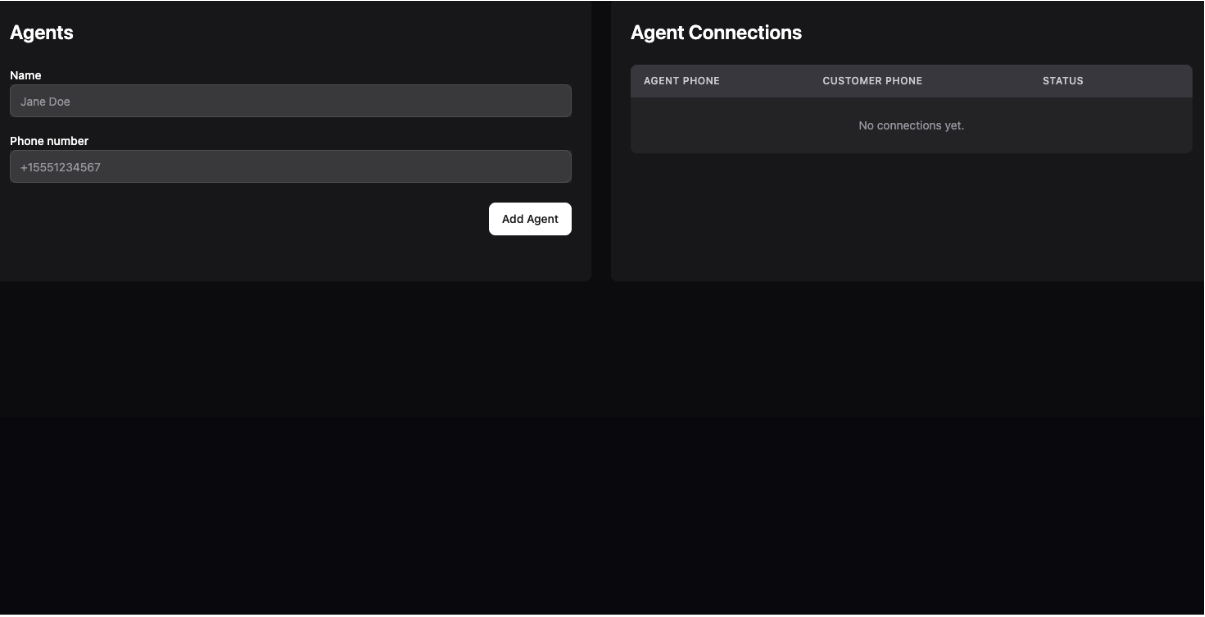This screenshot has width=1205, height=617.
Task: Click inside the Agents form card
Action: [x=289, y=250]
